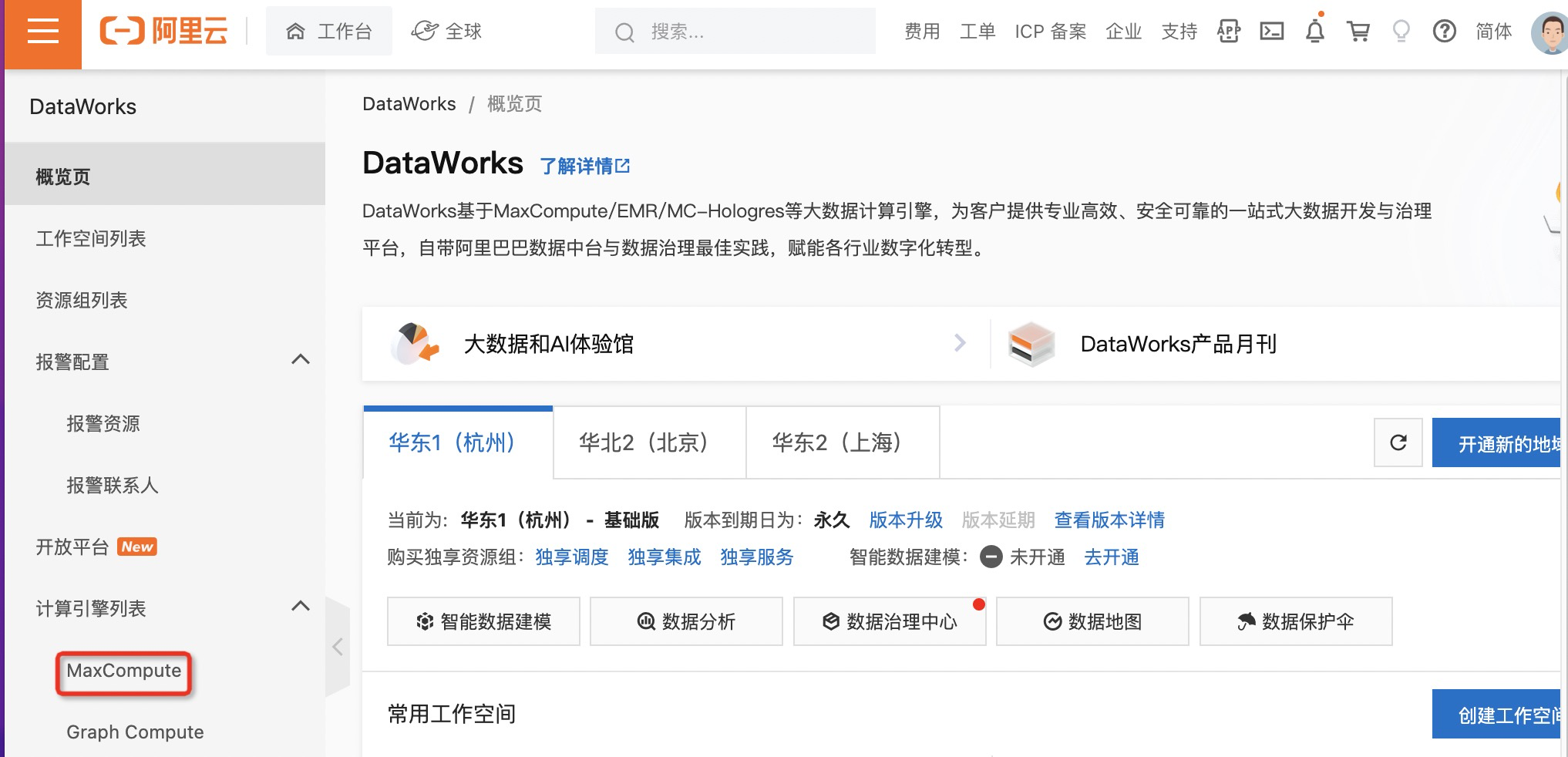Click DataWorks in the breadcrumb
This screenshot has width=1568, height=757.
(409, 104)
